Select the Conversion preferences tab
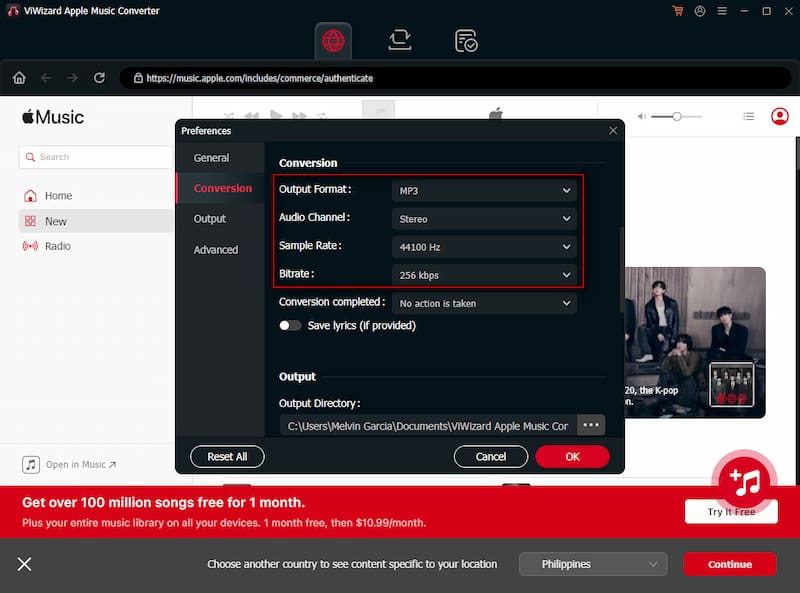The image size is (800, 593). click(220, 188)
